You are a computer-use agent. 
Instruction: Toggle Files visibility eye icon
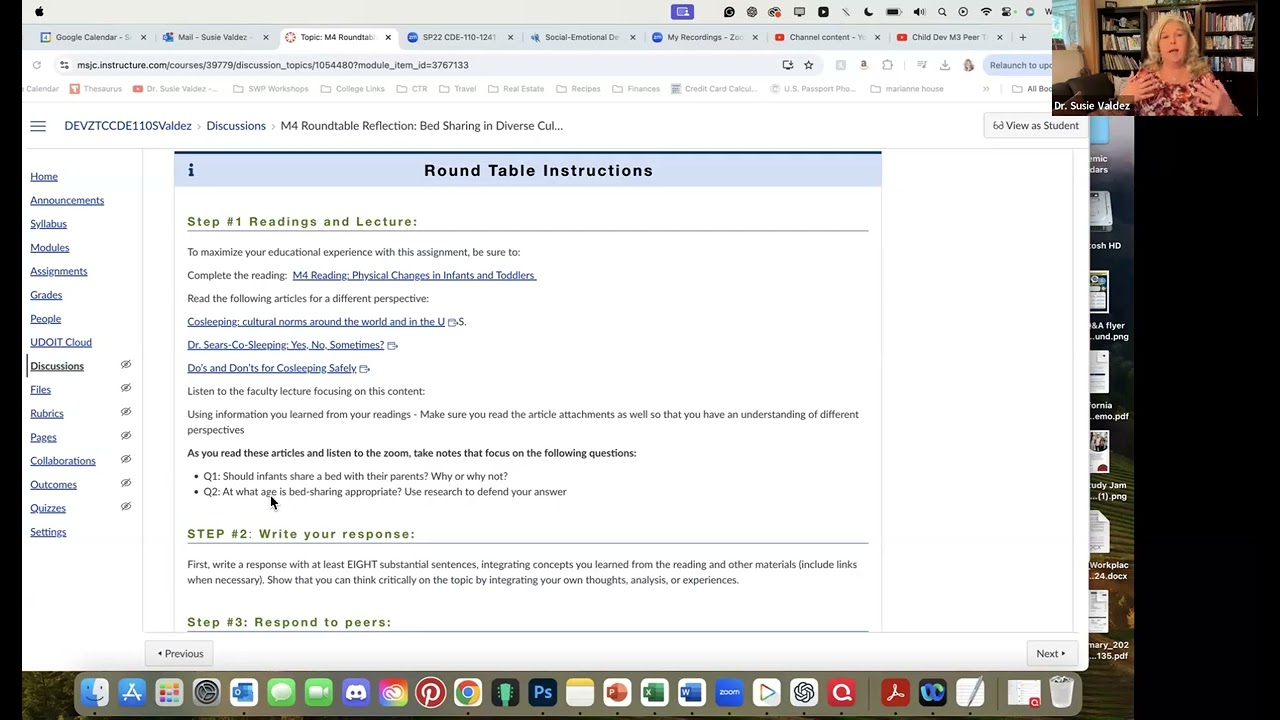point(126,388)
